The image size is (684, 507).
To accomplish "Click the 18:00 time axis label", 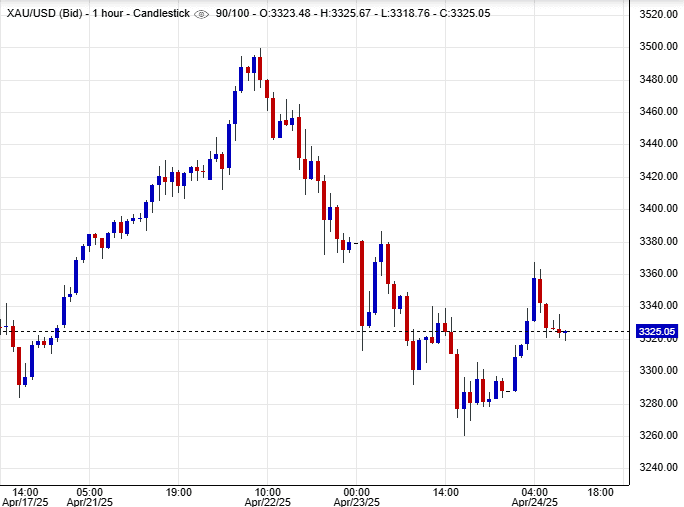I will (601, 491).
